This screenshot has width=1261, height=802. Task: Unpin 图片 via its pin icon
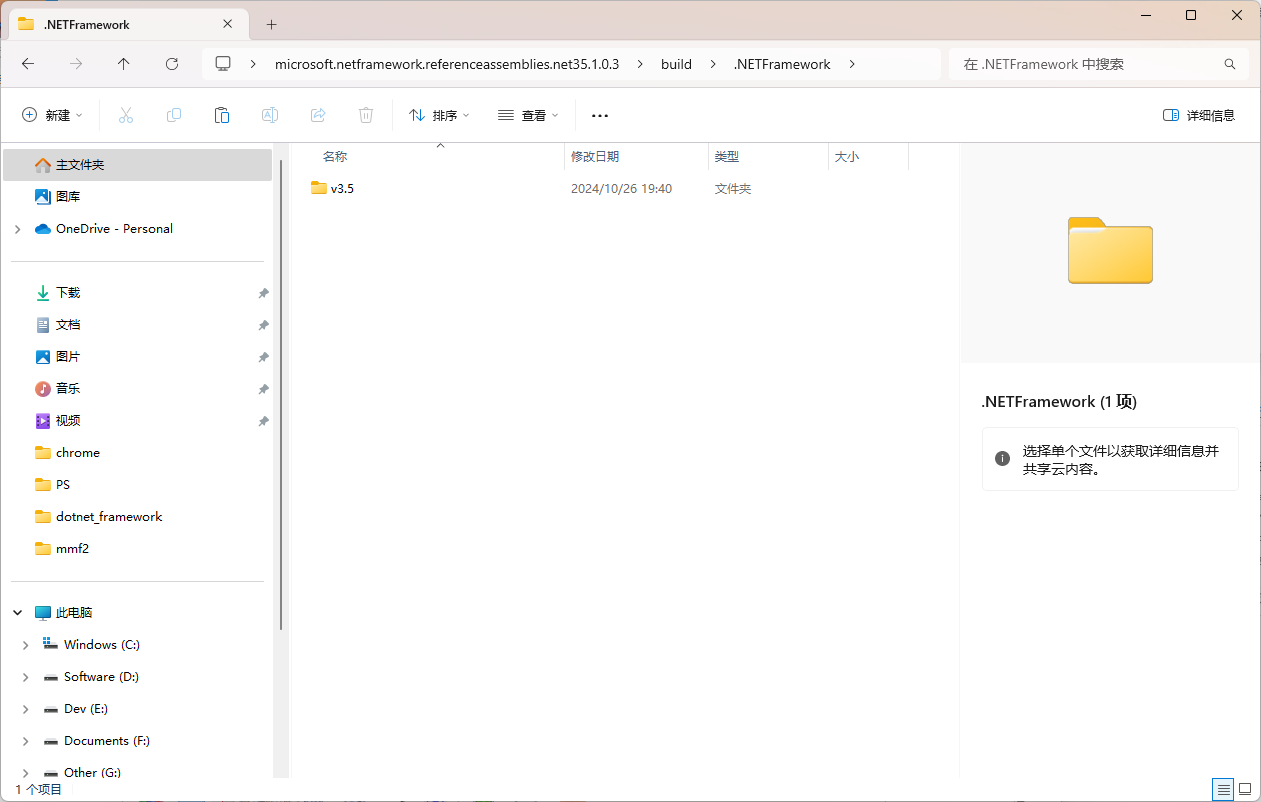tap(263, 358)
